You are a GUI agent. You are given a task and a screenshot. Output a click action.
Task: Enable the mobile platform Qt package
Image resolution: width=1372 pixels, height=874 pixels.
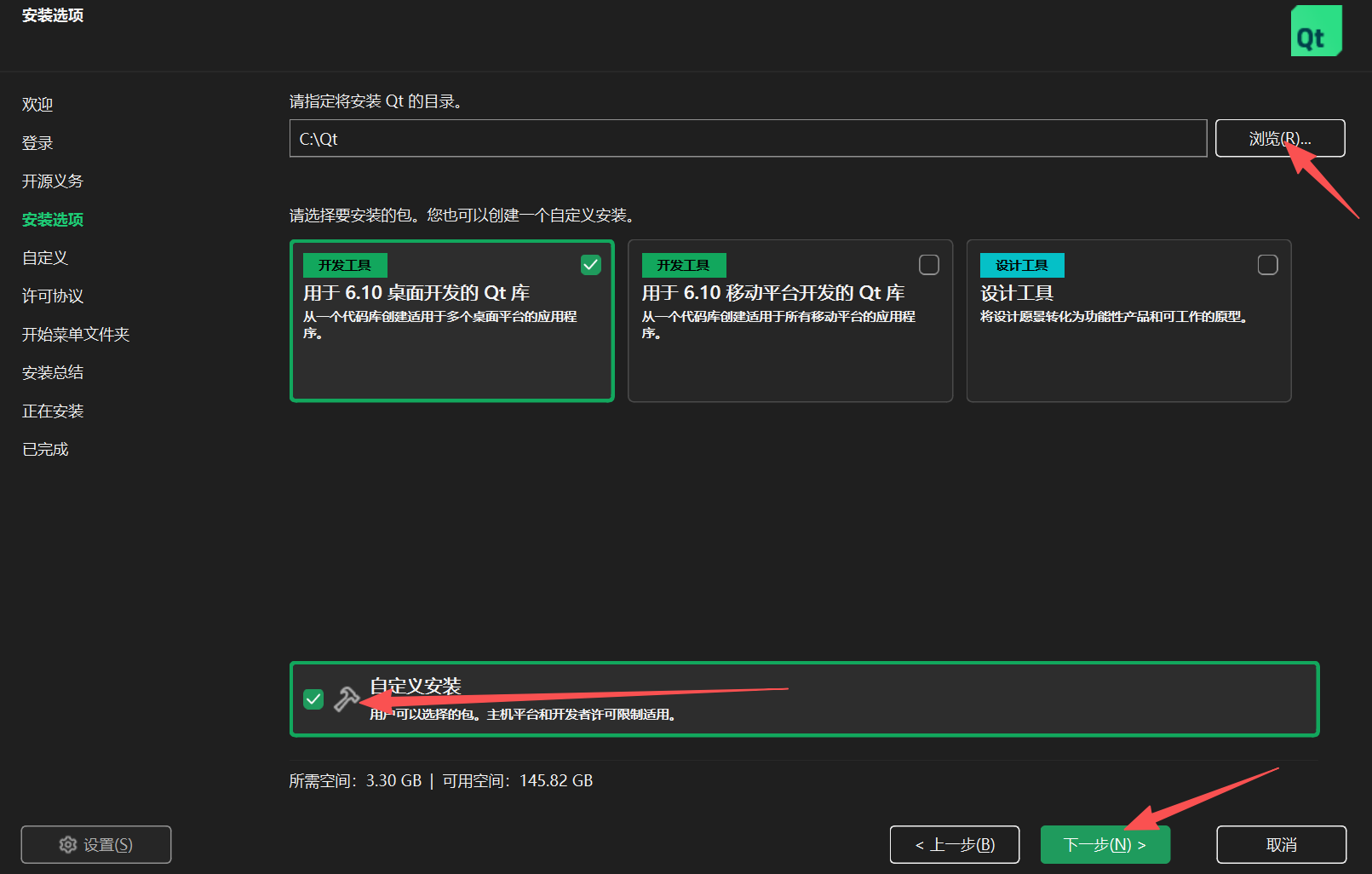929,265
